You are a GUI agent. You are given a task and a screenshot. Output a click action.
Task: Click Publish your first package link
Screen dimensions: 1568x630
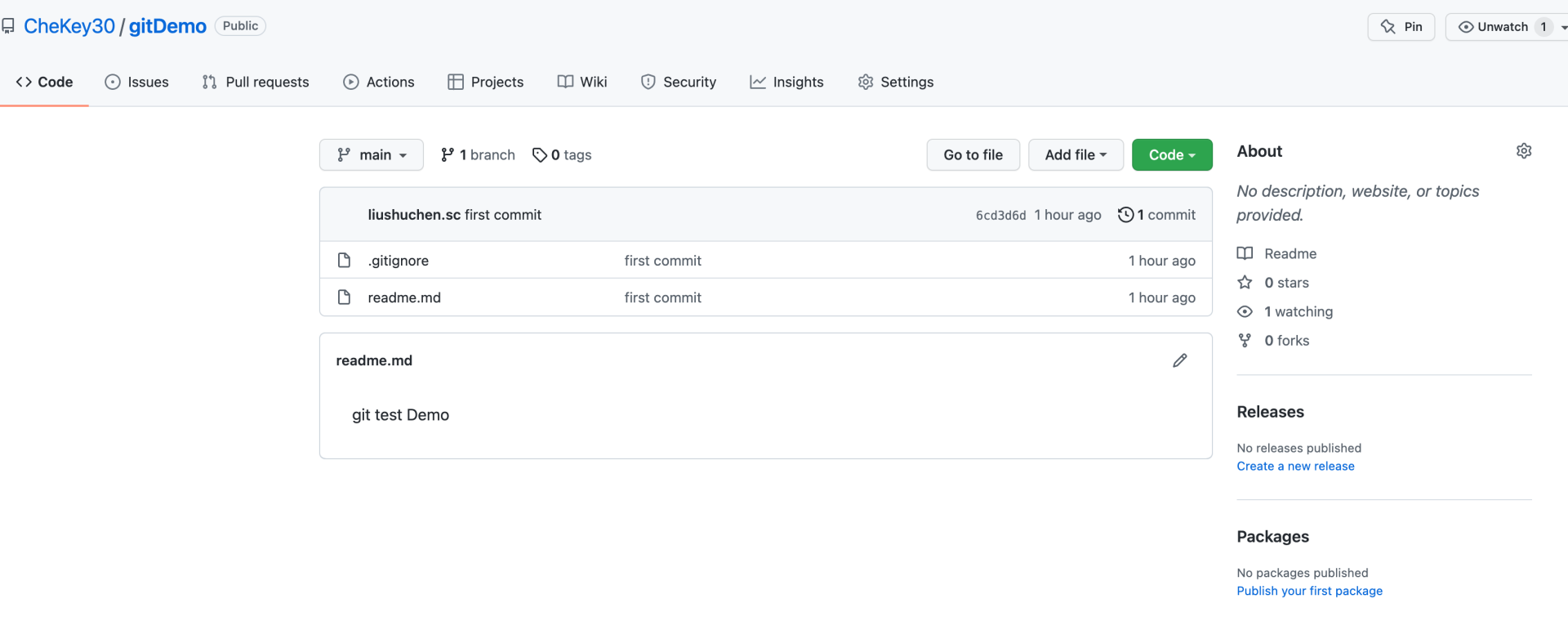click(1309, 591)
